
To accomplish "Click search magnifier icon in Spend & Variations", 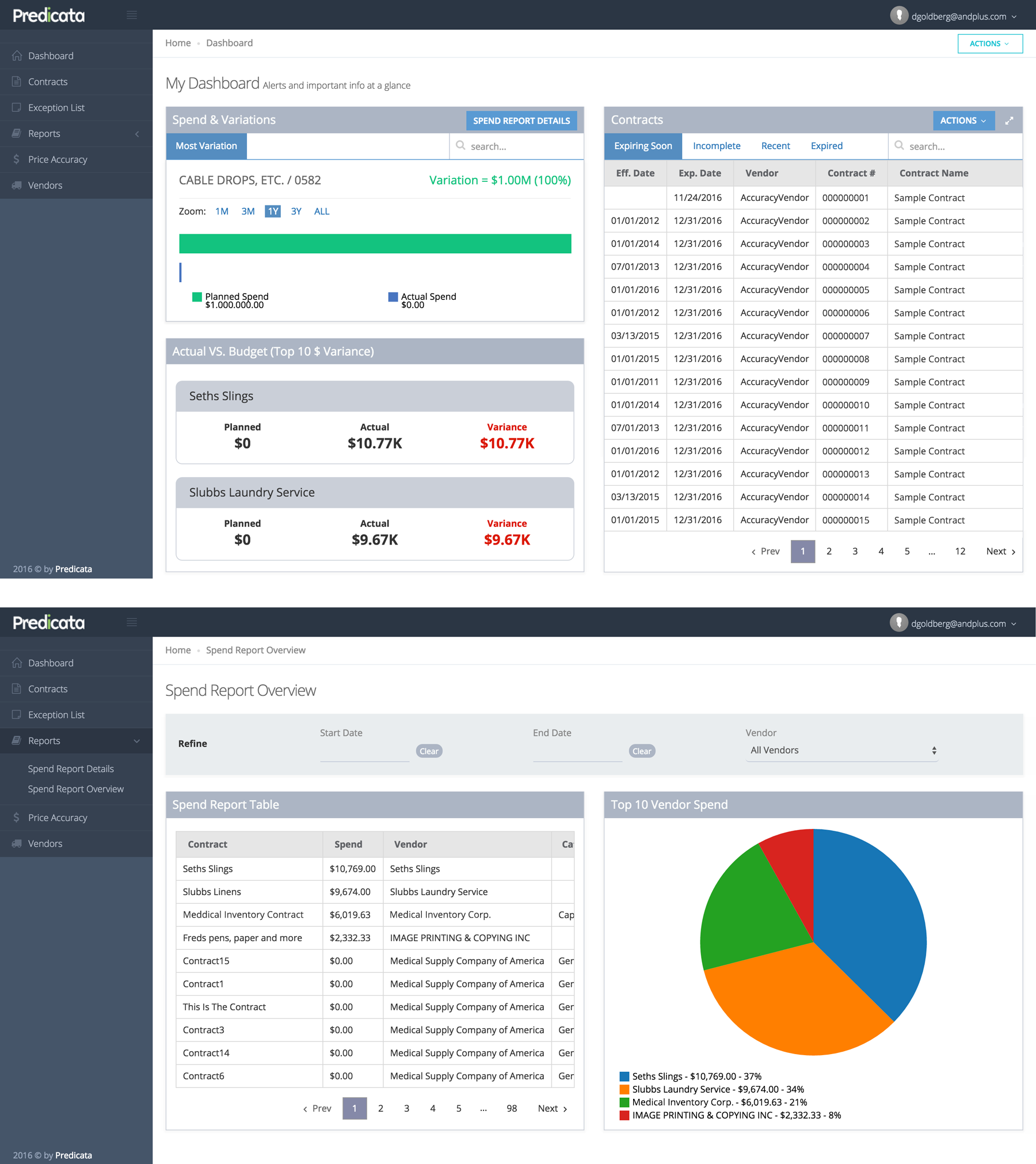I will [x=460, y=146].
